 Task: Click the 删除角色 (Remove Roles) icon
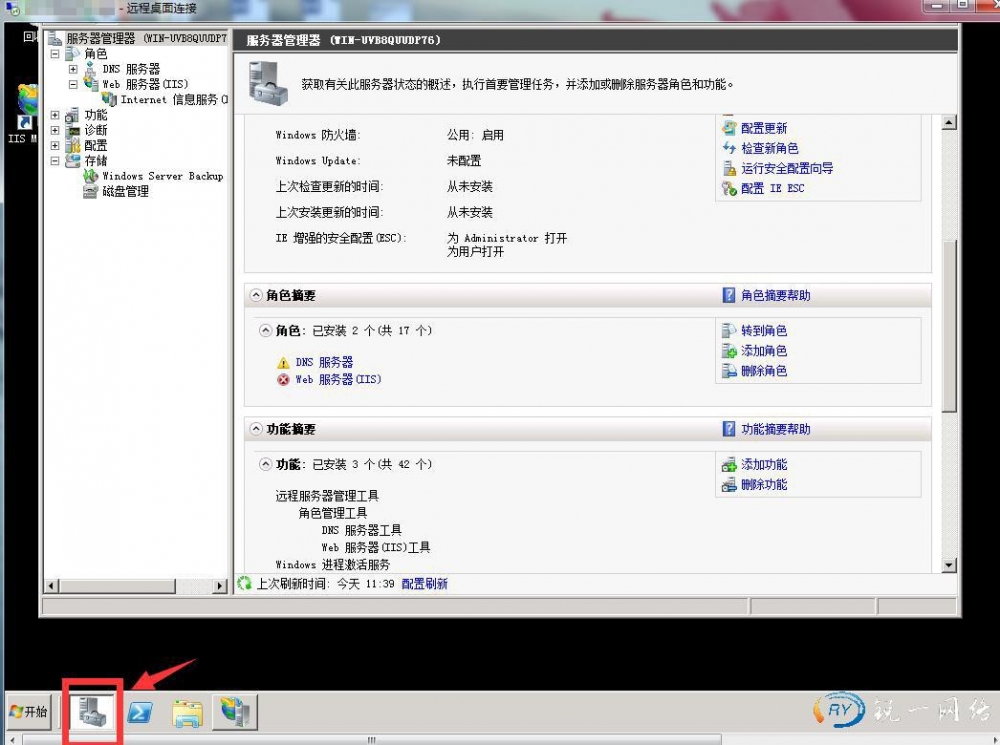729,371
